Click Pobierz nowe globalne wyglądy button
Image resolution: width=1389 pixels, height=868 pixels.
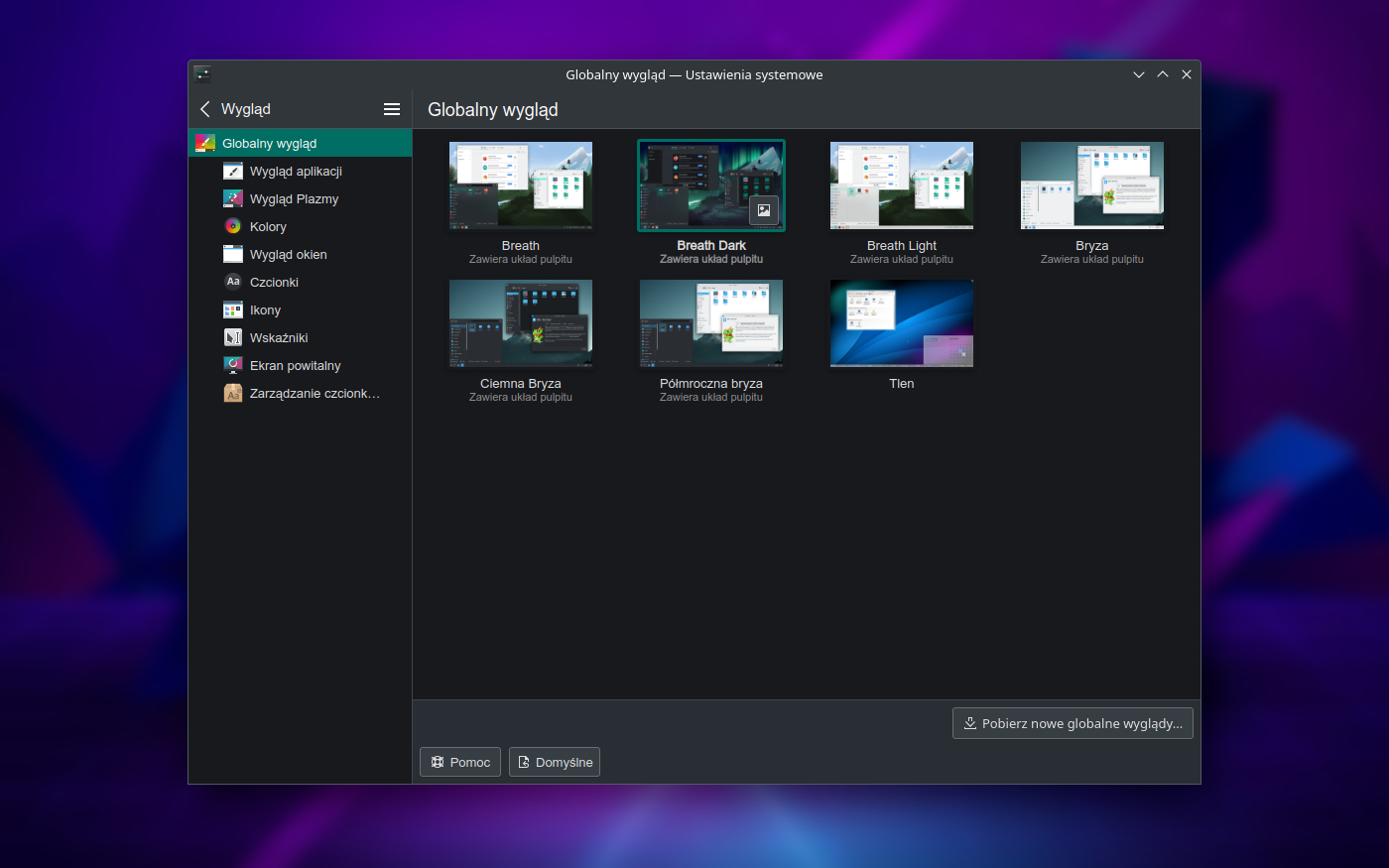tap(1073, 723)
